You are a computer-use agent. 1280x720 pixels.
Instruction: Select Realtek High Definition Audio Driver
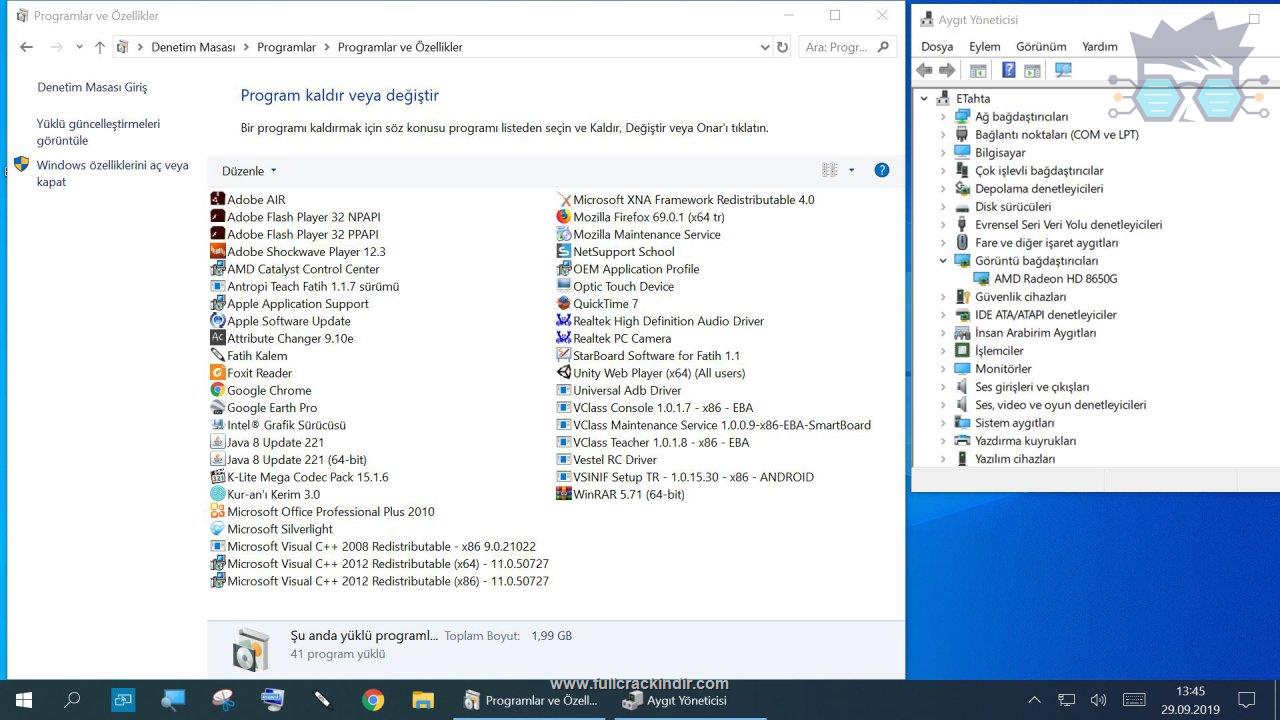[668, 321]
